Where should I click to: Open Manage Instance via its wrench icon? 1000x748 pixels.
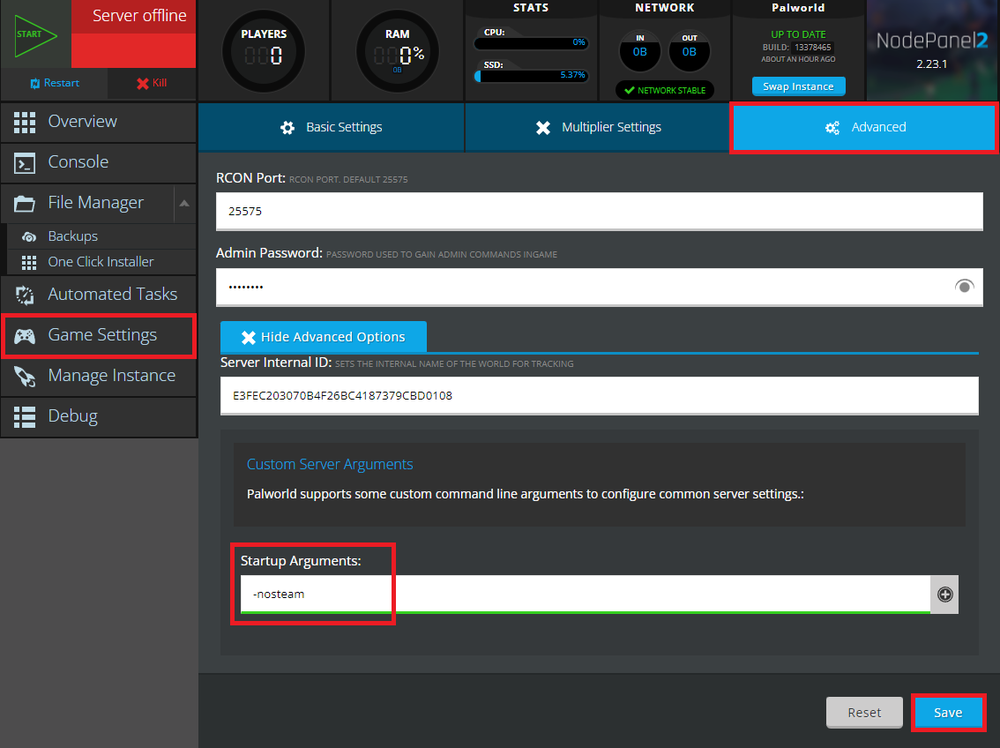click(x=27, y=377)
